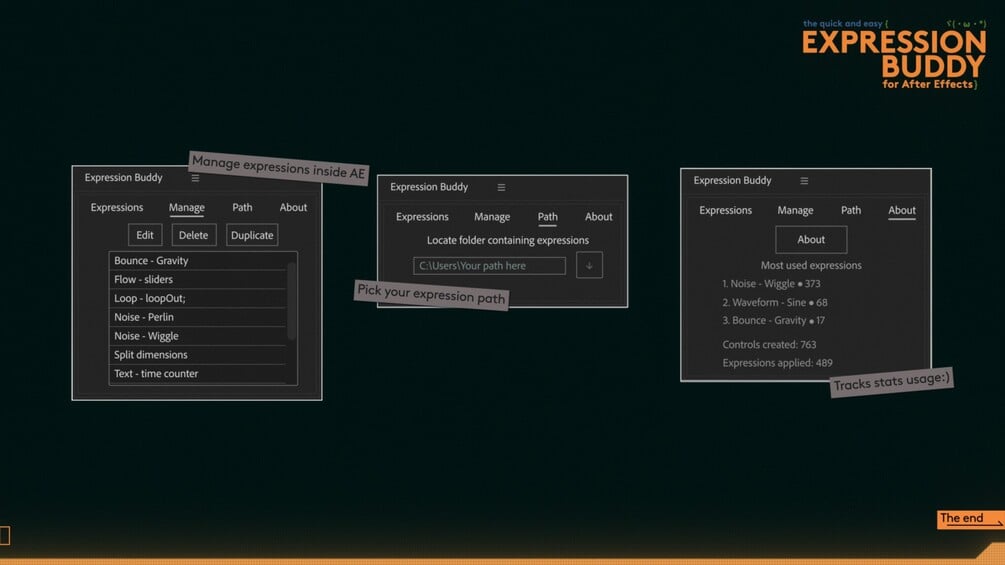Switch to Expressions tab in the Manage panel
The height and width of the screenshot is (565, 1005).
(117, 208)
